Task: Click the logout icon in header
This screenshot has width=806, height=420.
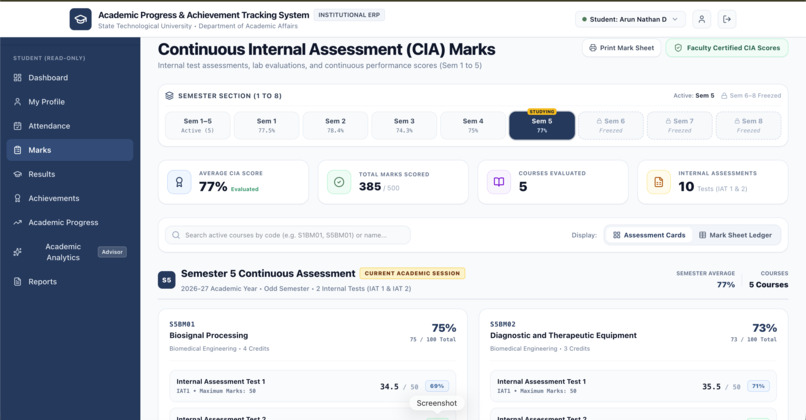Action: [x=727, y=19]
